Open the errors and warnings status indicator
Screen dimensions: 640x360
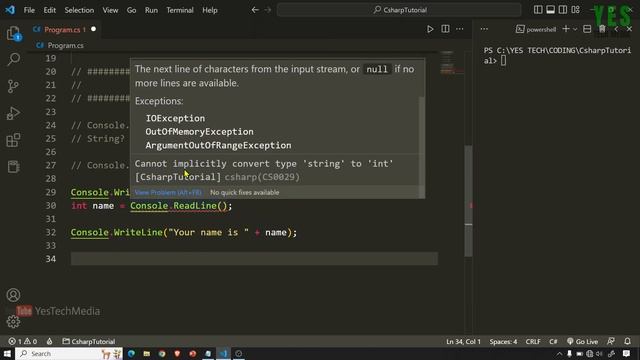(x=23, y=341)
